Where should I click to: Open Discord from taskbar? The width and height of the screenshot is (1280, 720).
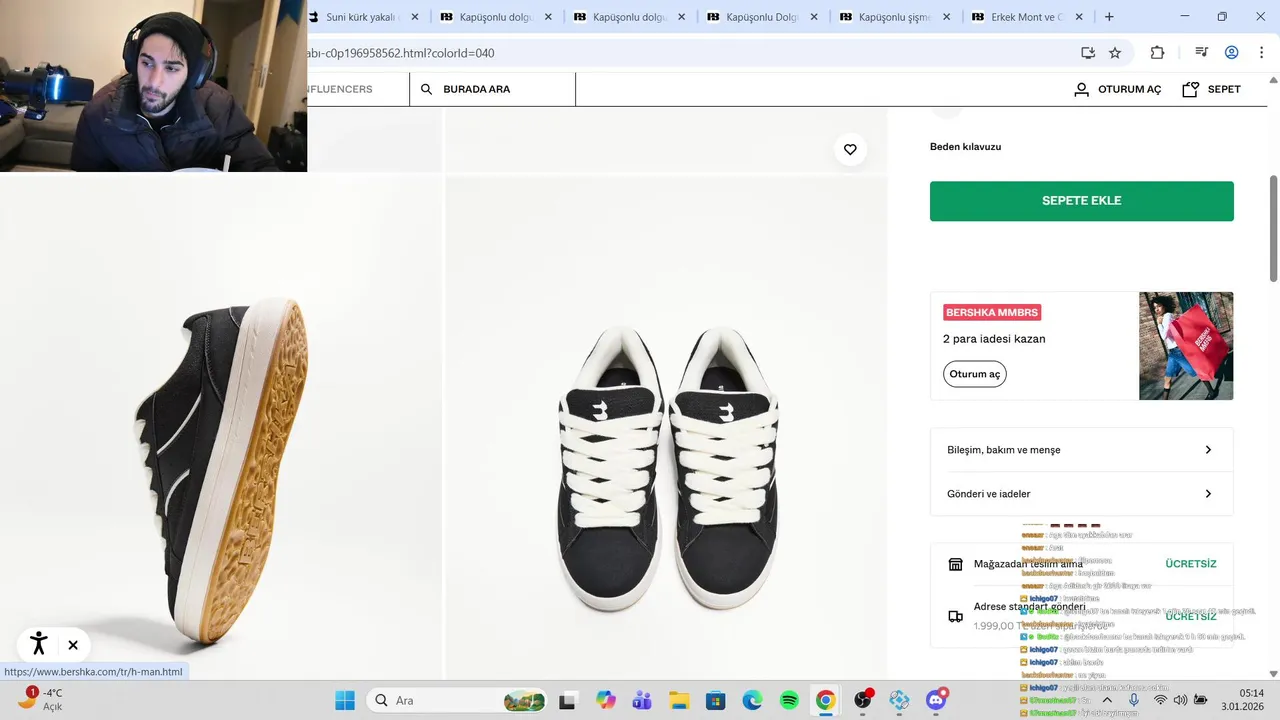[936, 700]
